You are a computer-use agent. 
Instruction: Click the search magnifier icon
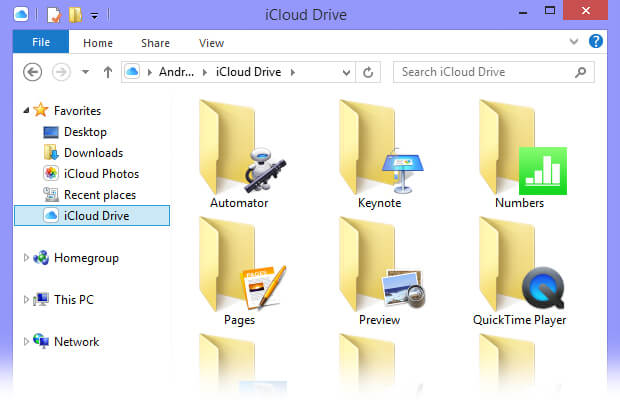click(x=580, y=72)
